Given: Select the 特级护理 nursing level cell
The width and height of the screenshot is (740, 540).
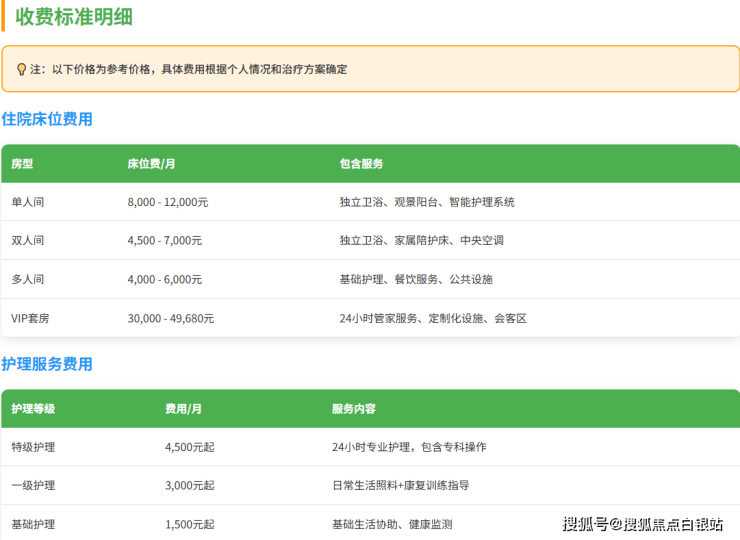Looking at the screenshot, I should click(x=33, y=447).
